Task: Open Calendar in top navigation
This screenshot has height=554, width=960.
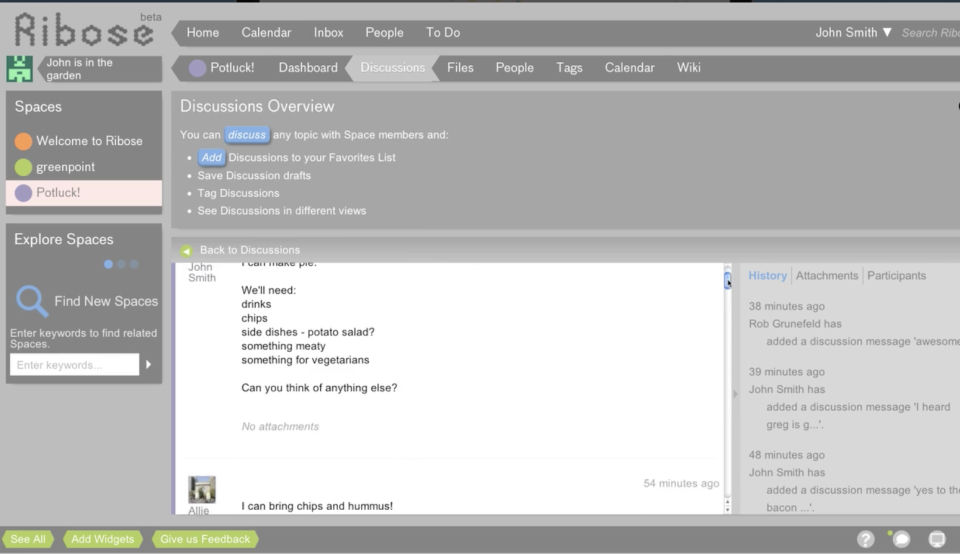Action: coord(266,32)
